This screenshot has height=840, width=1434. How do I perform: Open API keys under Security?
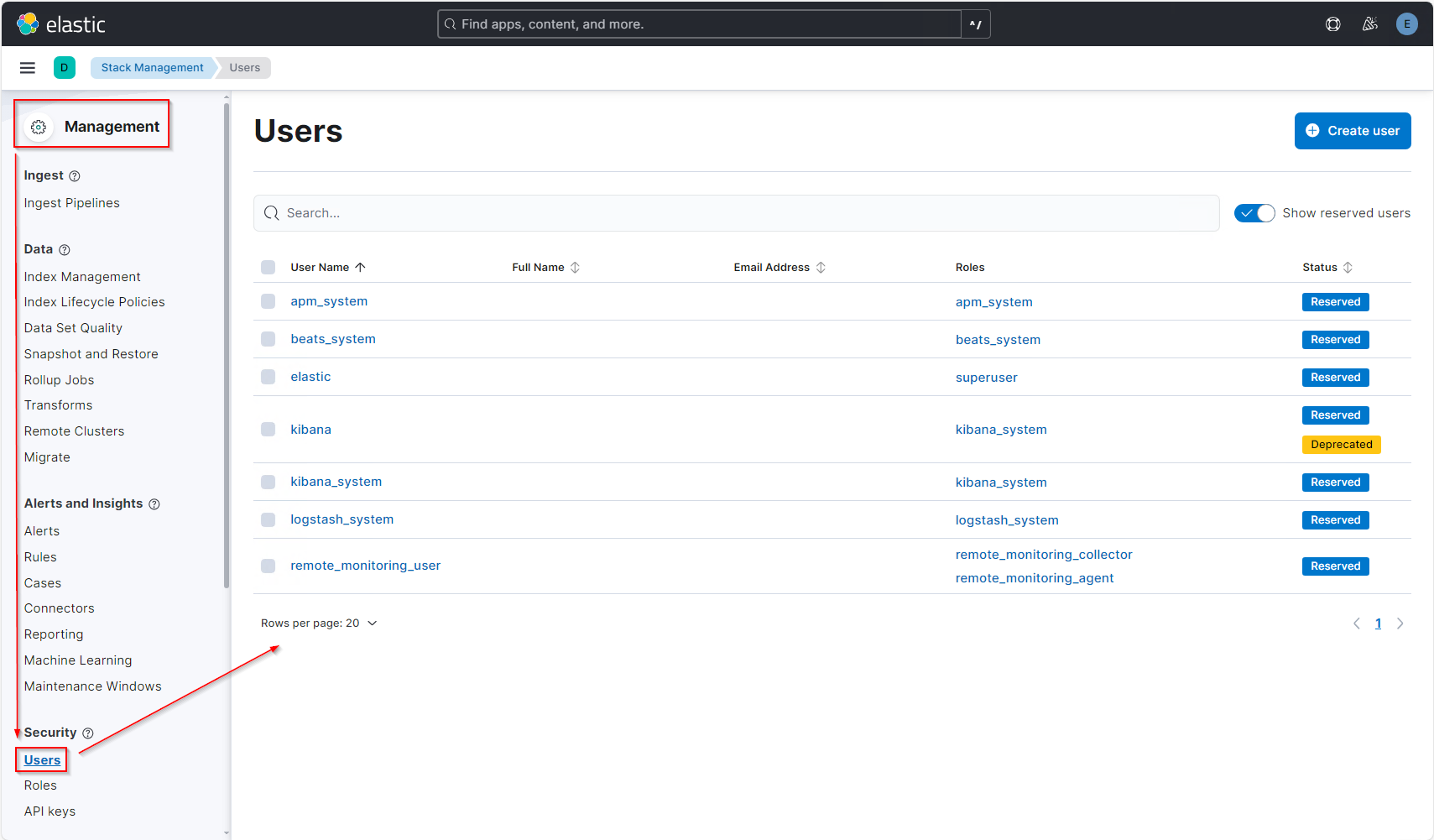[x=50, y=811]
